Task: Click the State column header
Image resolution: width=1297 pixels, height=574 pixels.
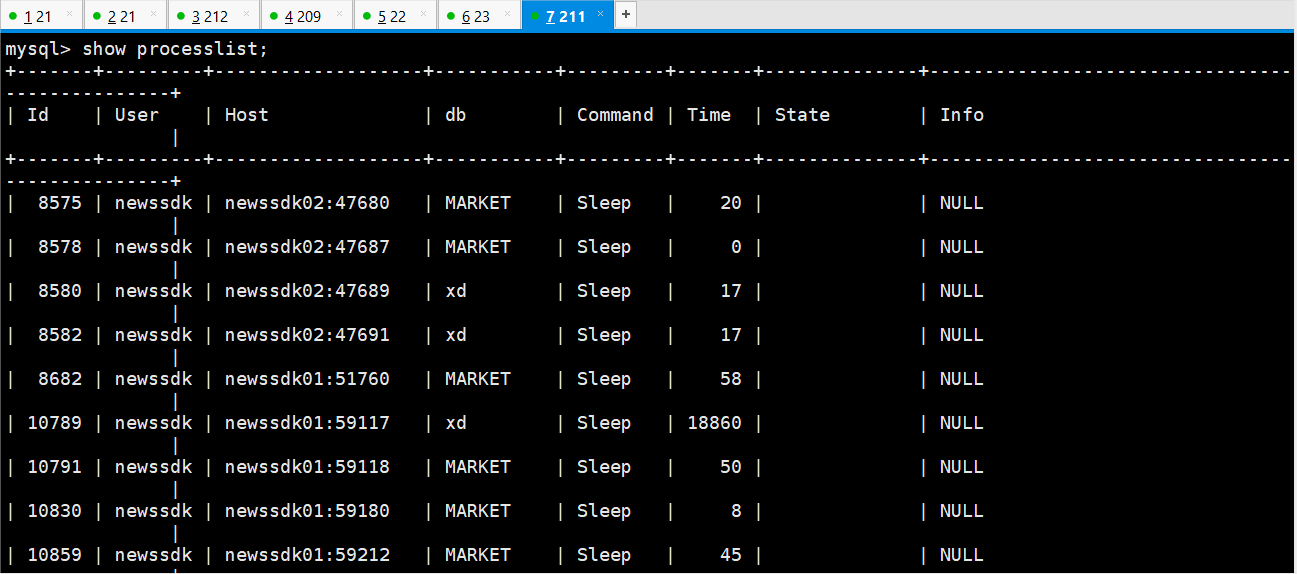Action: 802,115
